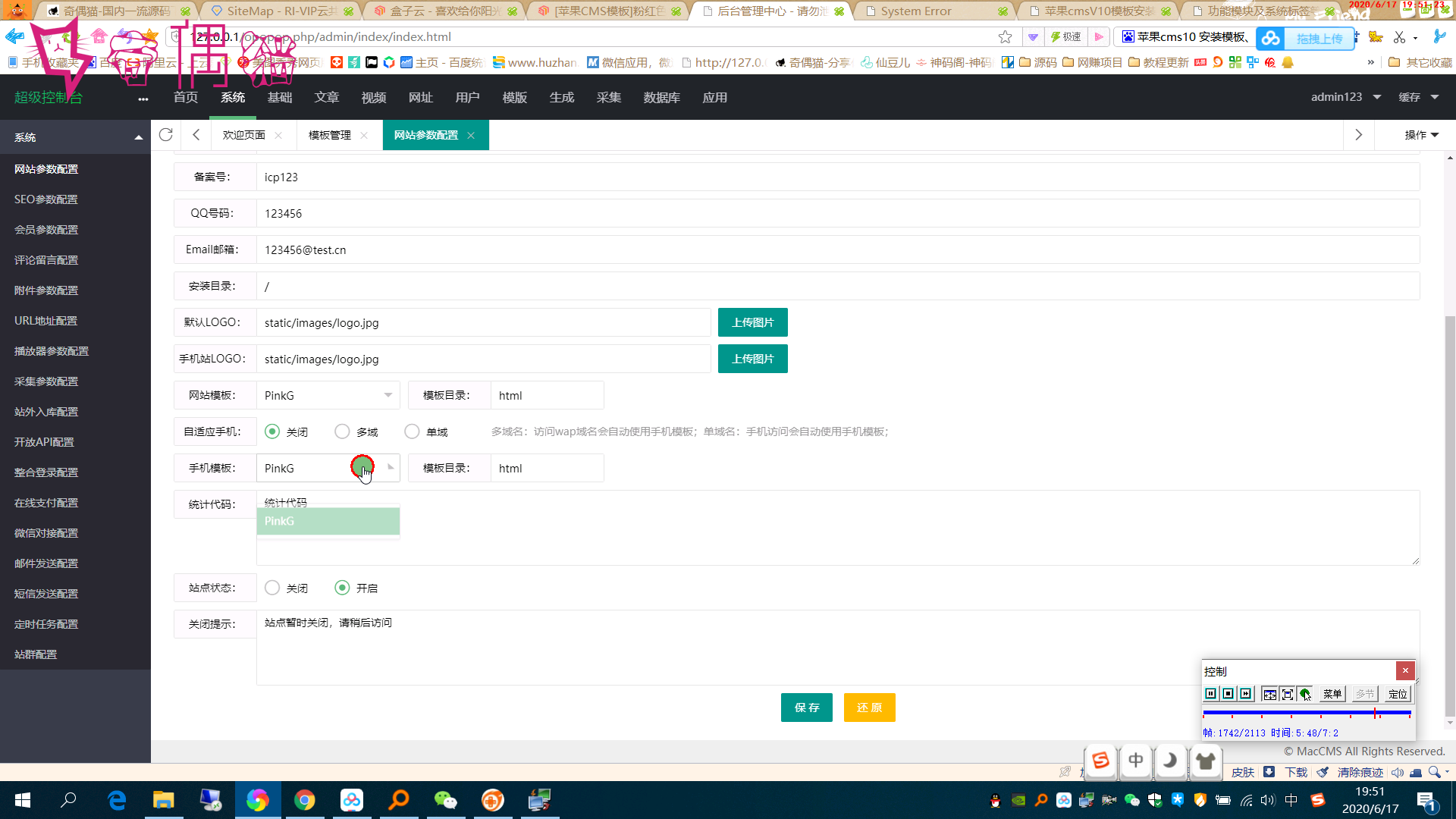Screen dimensions: 1456x819
Task: Open 操作 dropdown at tab bar
Action: (x=1421, y=135)
